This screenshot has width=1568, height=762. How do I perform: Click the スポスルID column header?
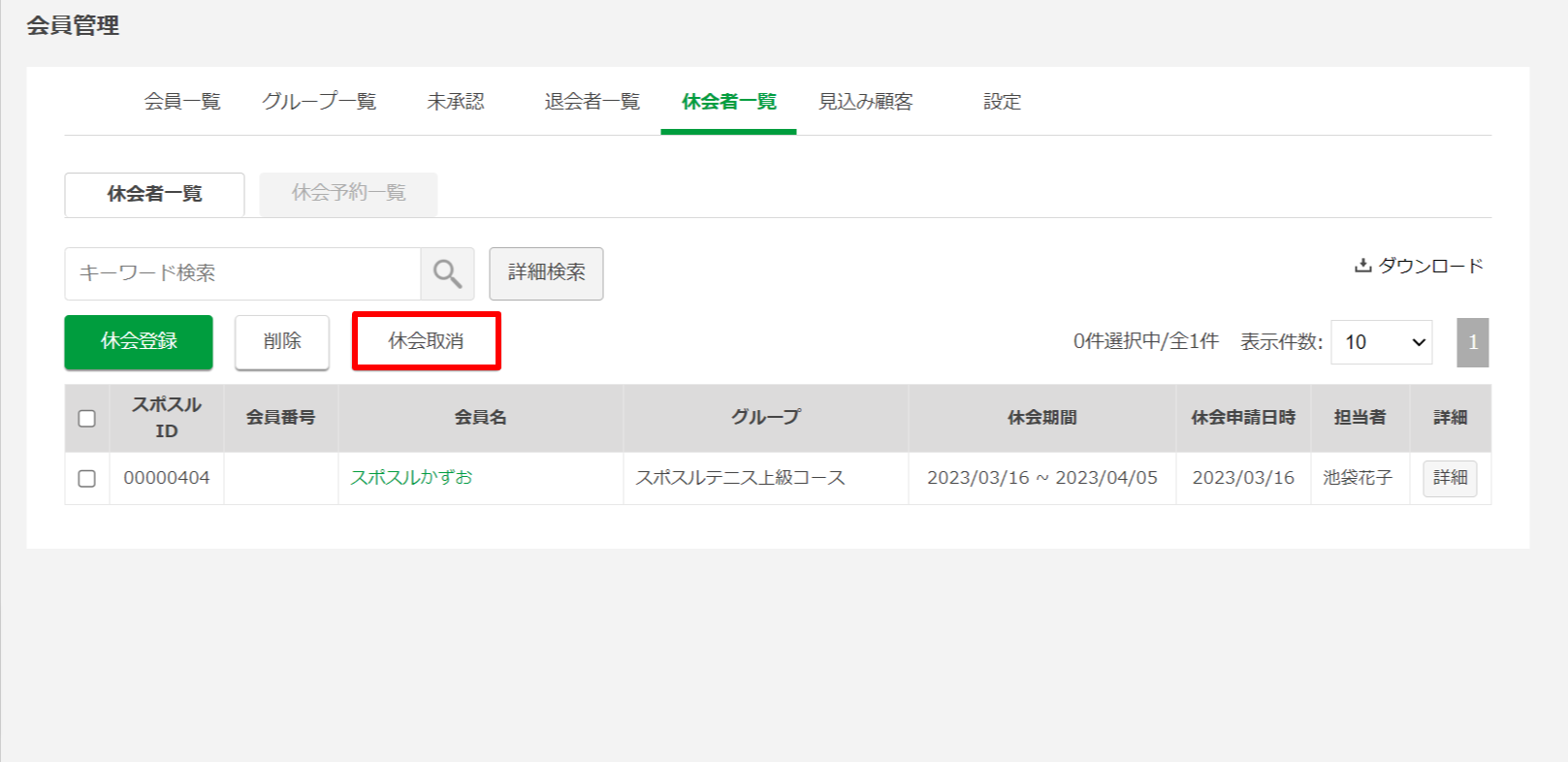point(167,418)
